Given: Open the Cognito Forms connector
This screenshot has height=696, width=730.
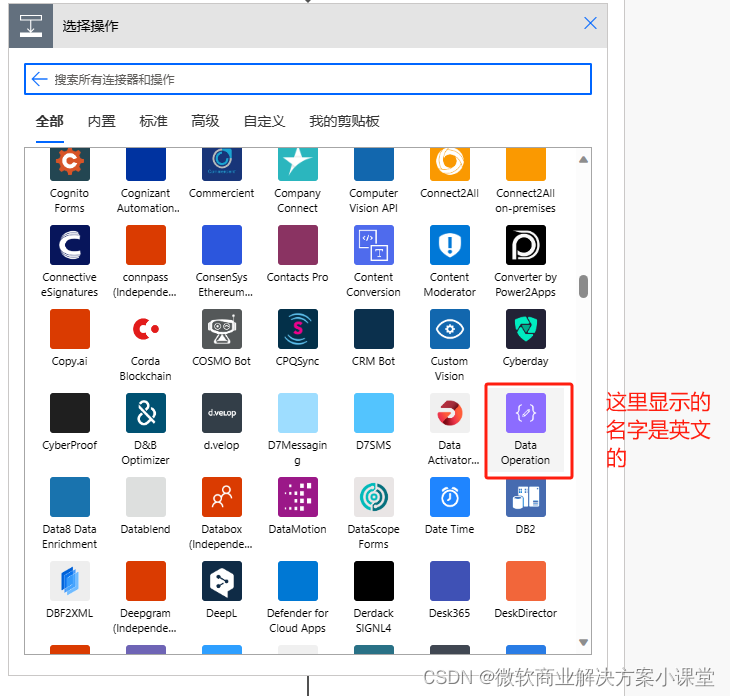Looking at the screenshot, I should 69,165.
